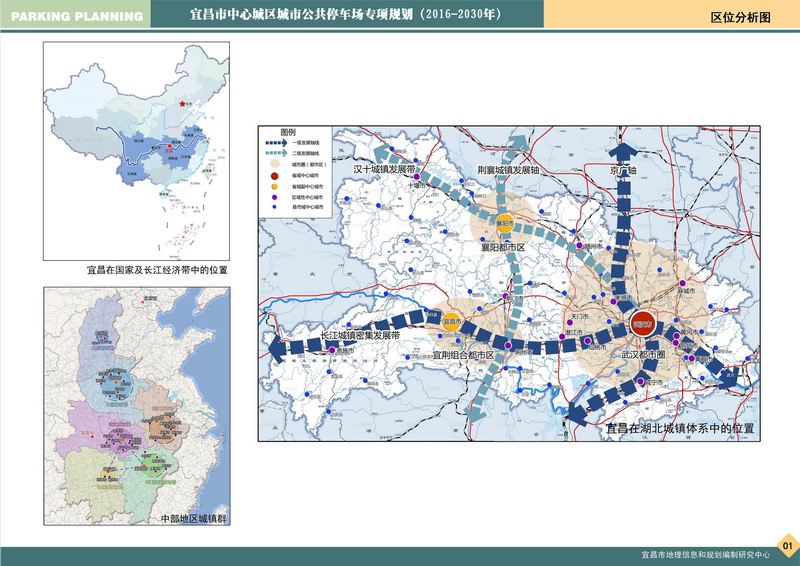The height and width of the screenshot is (566, 800).
Task: Click the red star on China map
Action: pos(181,103)
